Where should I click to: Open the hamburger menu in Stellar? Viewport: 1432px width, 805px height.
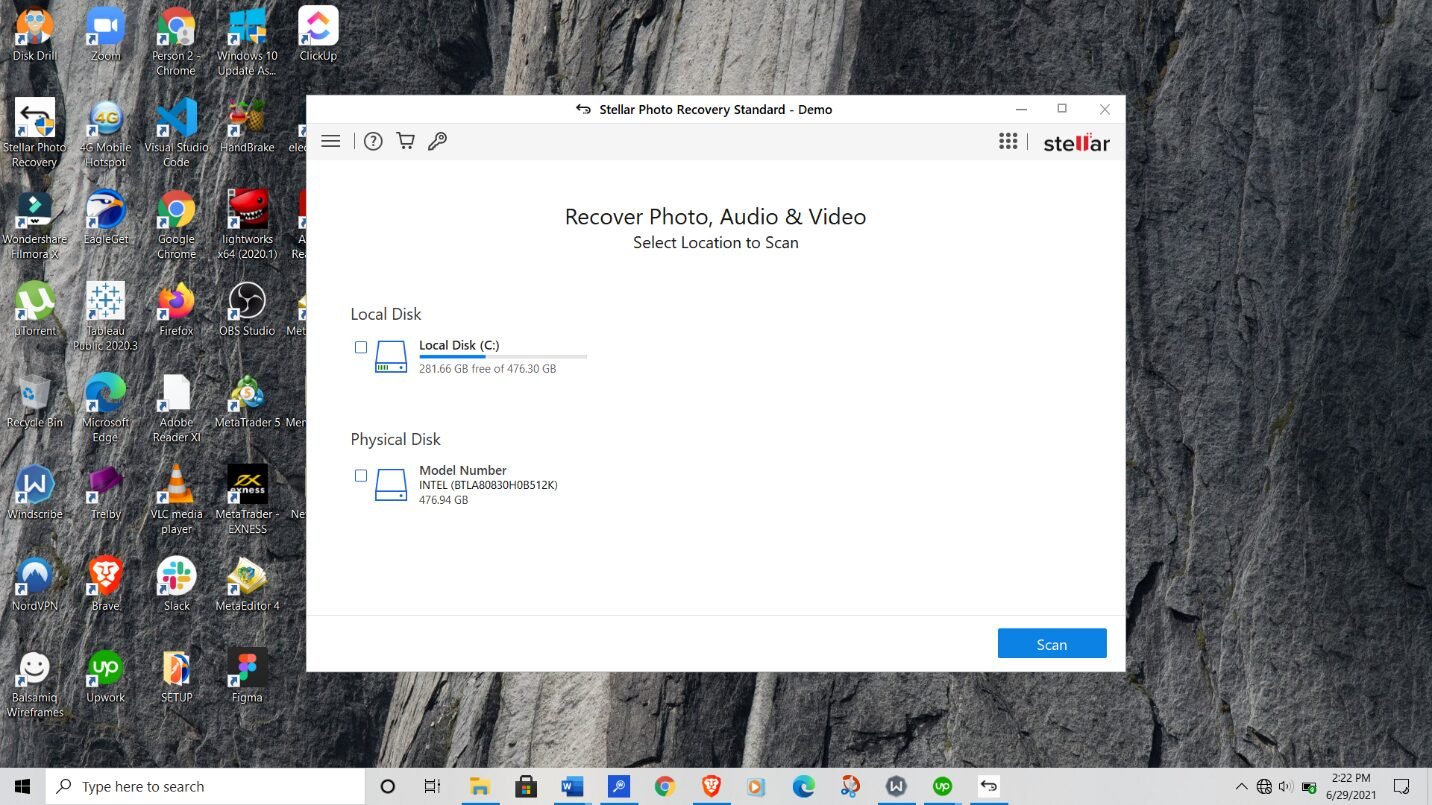tap(331, 142)
